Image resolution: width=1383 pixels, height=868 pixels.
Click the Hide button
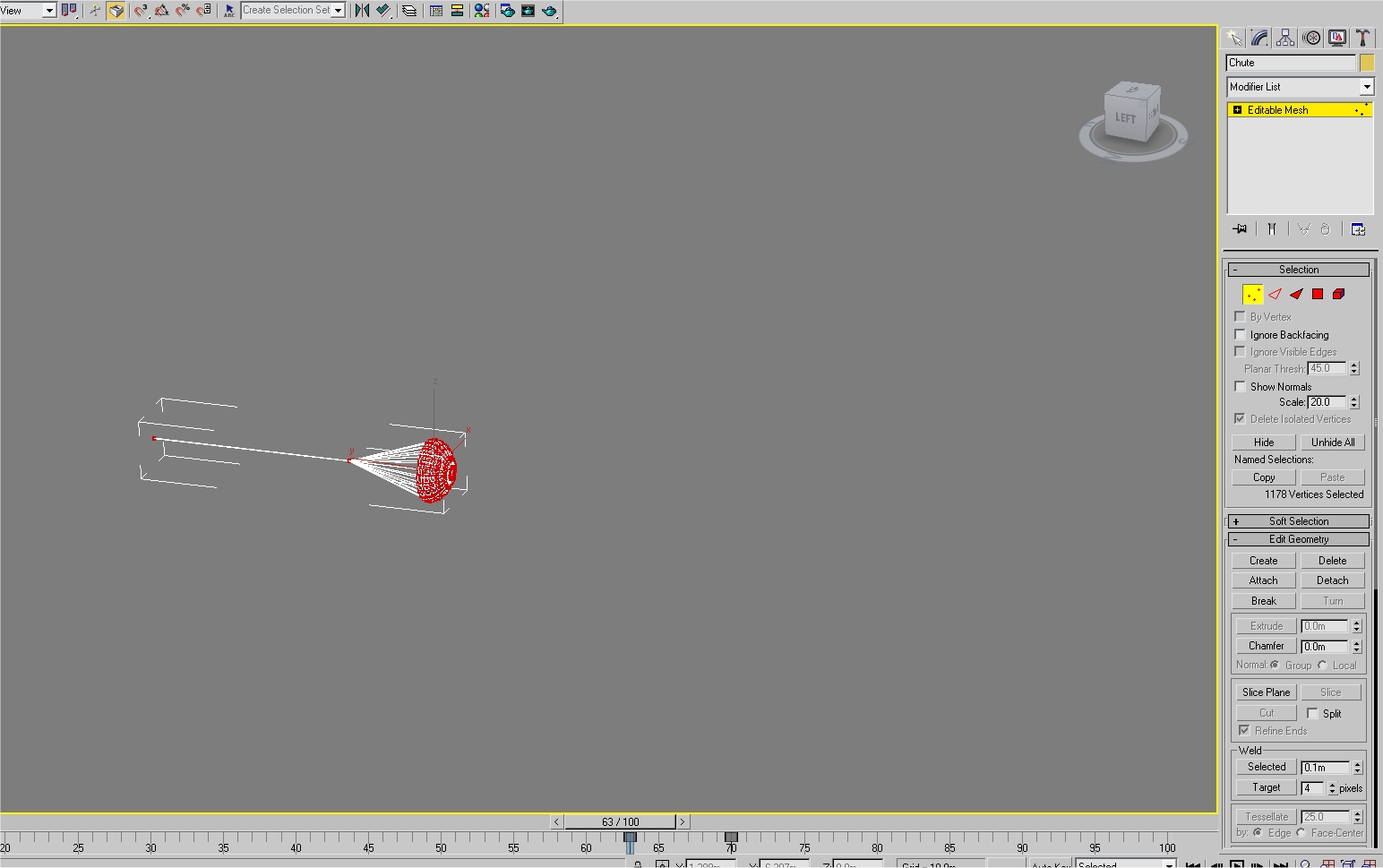coord(1264,443)
